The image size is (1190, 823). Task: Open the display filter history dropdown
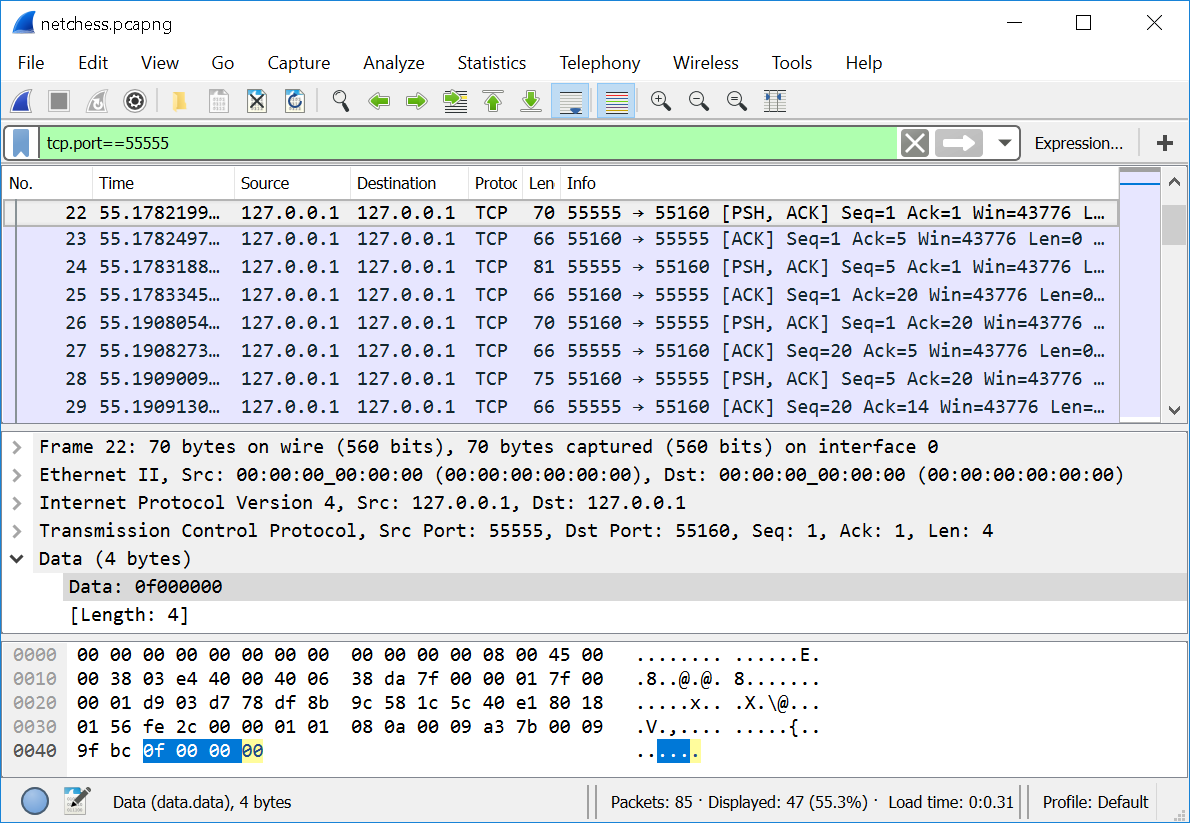pos(1004,143)
